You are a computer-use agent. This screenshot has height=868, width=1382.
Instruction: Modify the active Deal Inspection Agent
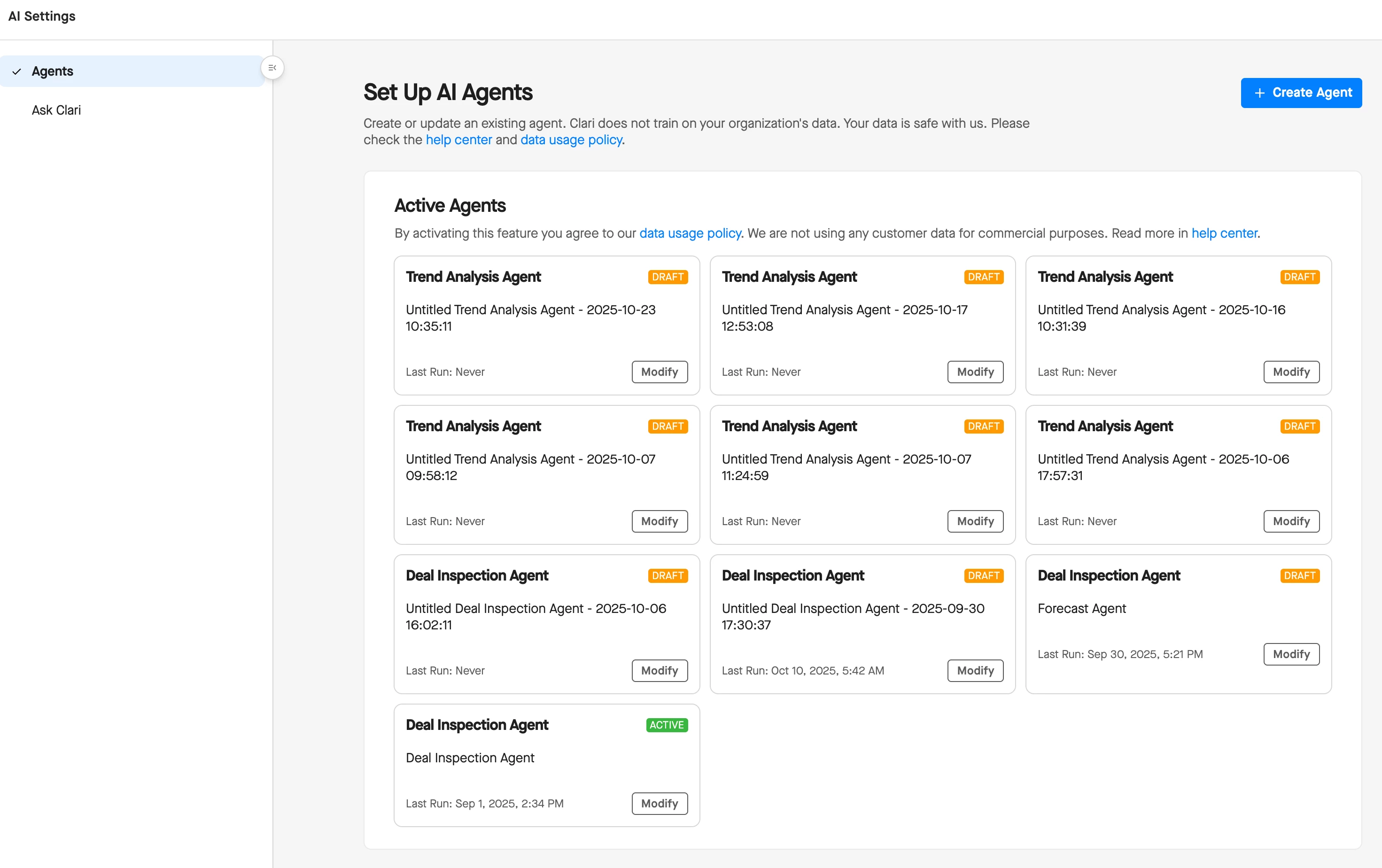(659, 803)
